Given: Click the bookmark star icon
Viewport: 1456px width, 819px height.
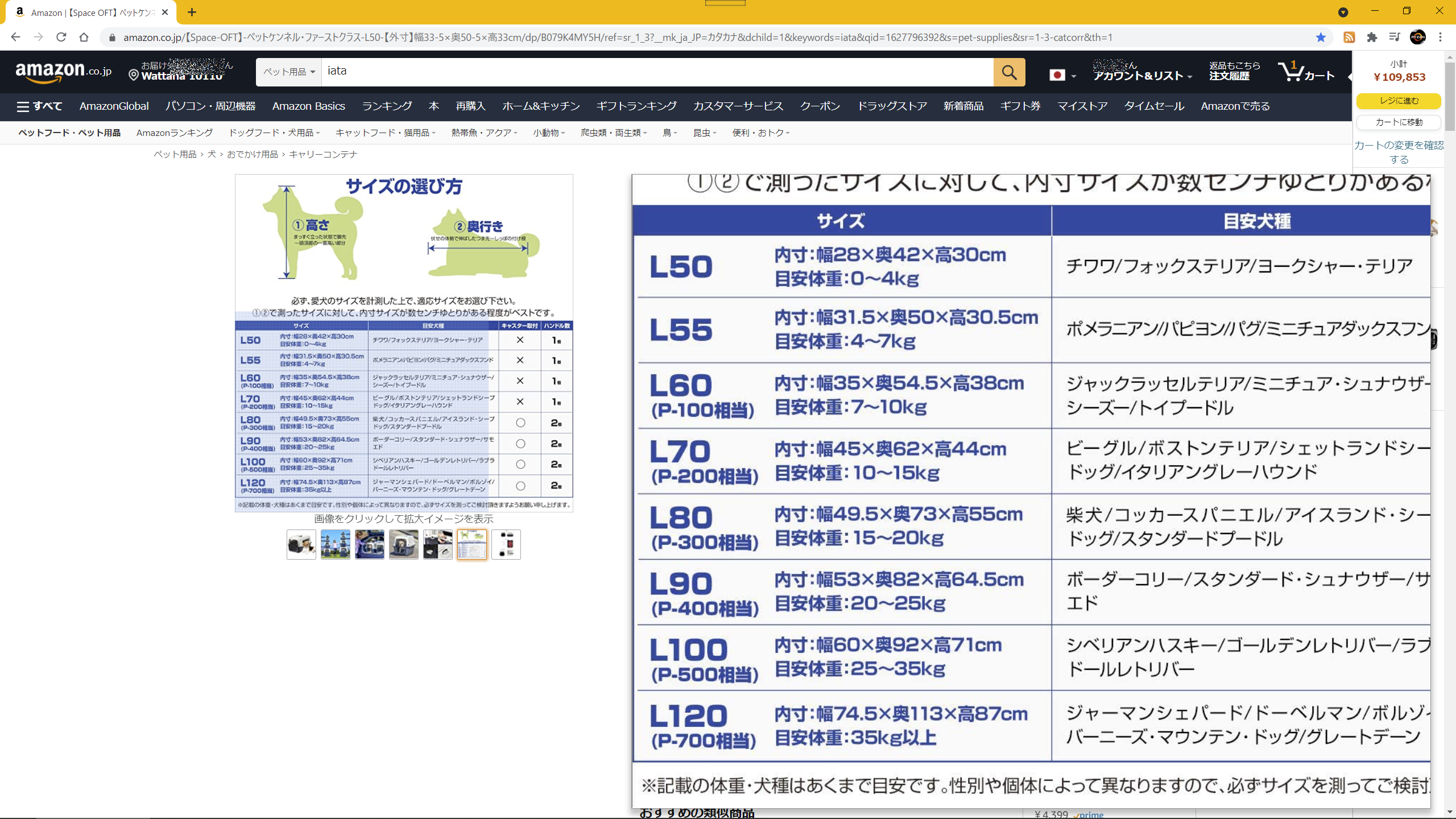Looking at the screenshot, I should (x=1321, y=37).
